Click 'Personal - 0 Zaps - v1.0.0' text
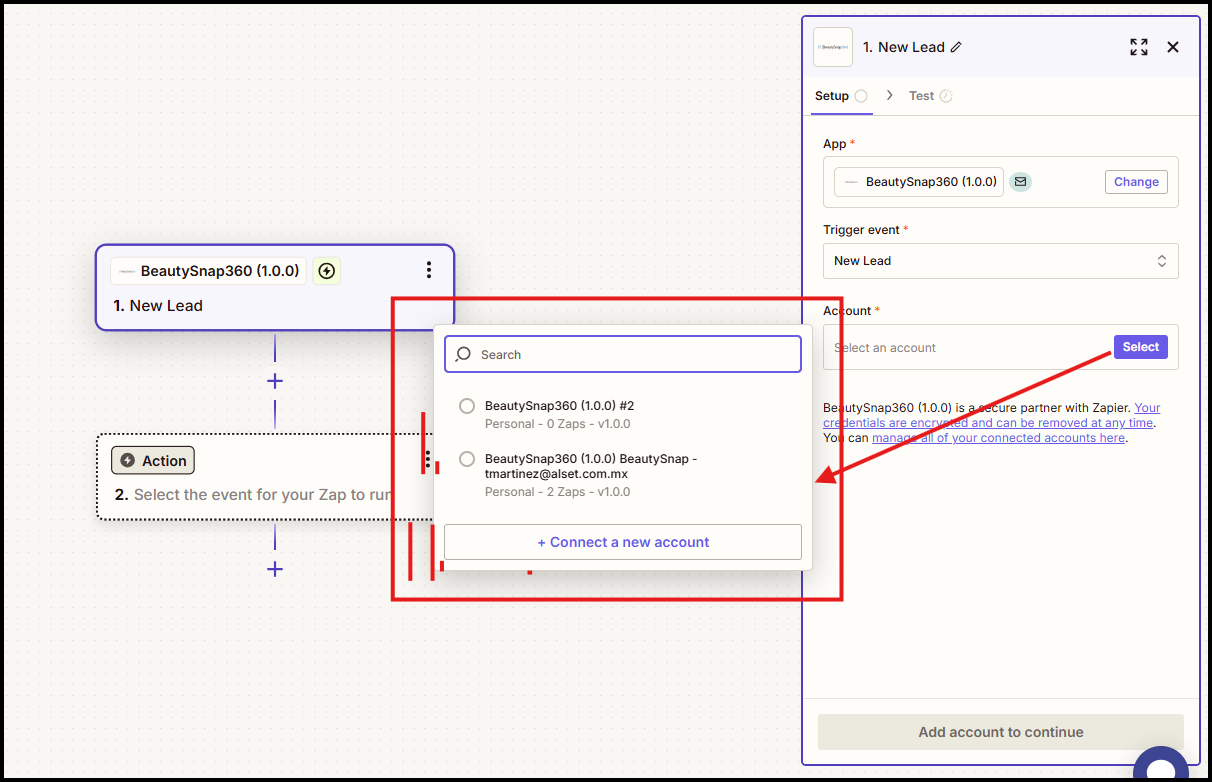The image size is (1212, 782). [557, 424]
